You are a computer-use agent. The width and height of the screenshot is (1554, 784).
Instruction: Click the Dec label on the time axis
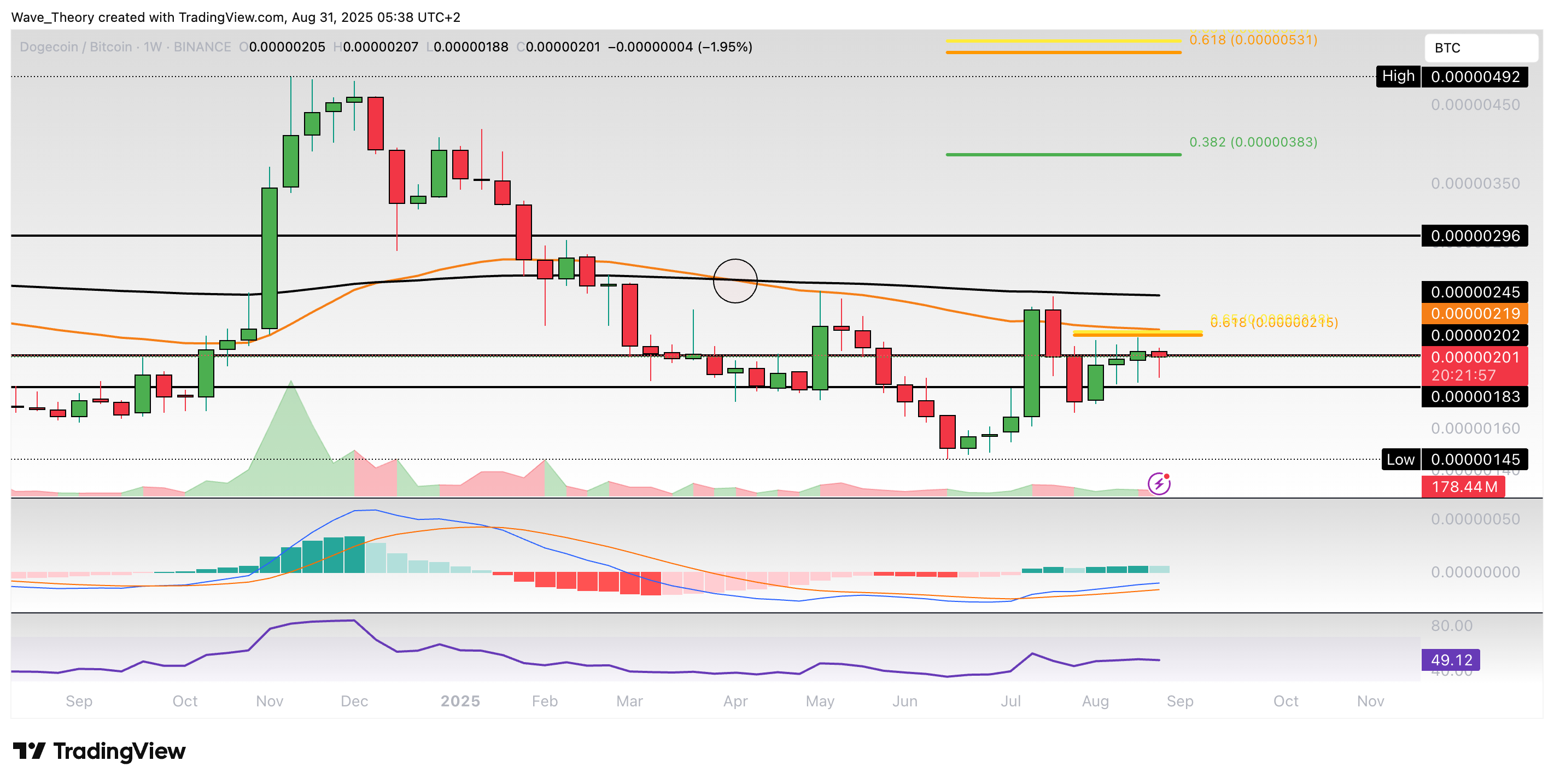pos(354,701)
